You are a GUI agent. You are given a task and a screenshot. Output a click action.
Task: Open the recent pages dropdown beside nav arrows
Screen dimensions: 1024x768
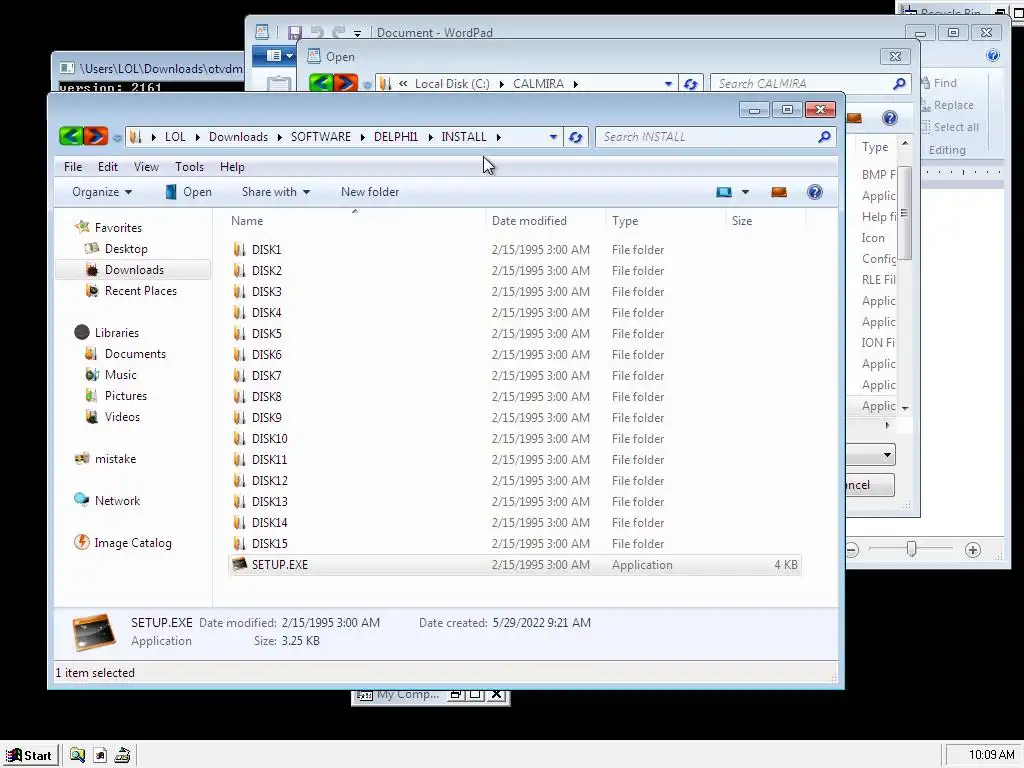point(116,138)
